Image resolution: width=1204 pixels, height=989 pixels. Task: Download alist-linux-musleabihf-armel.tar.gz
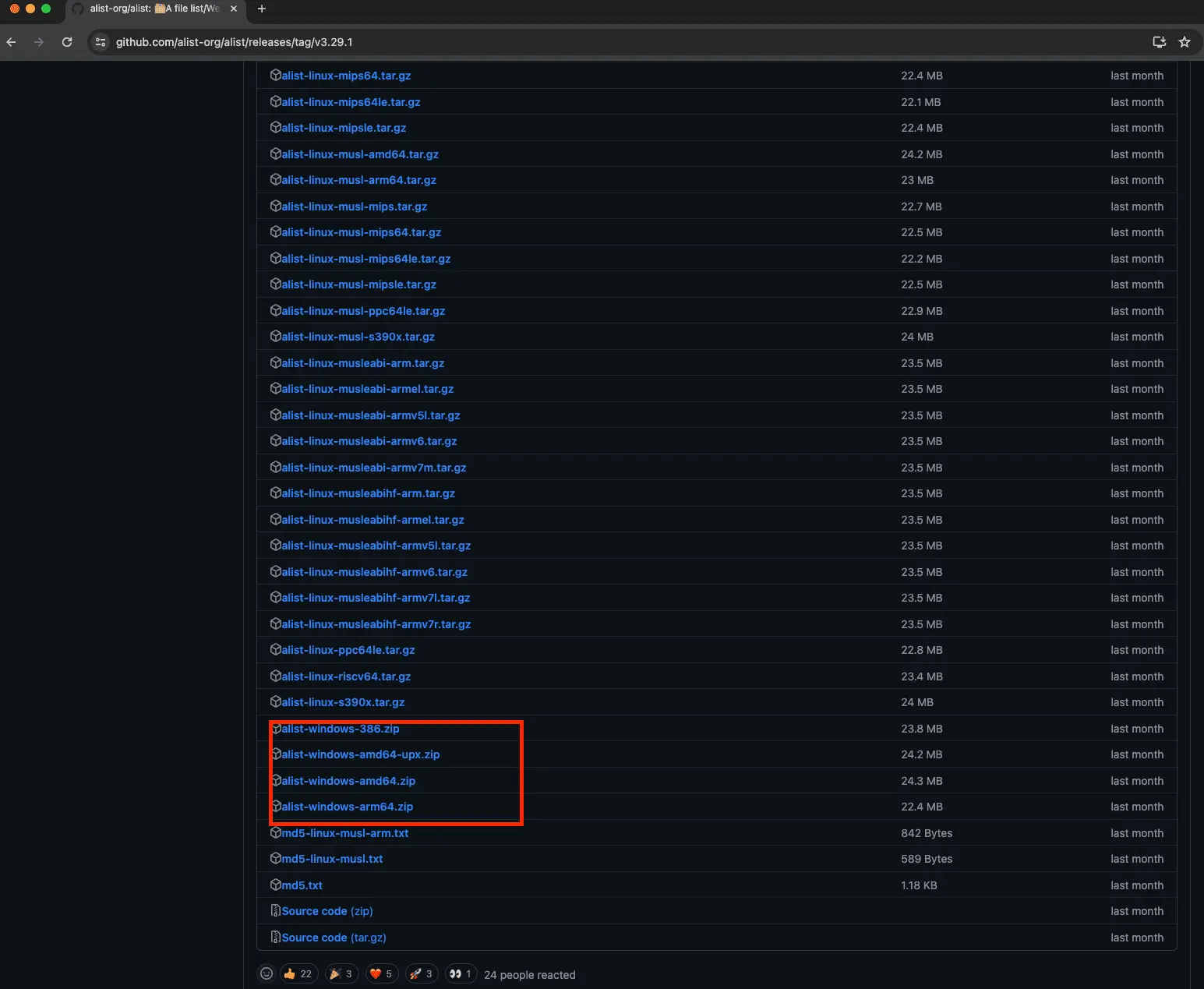pyautogui.click(x=372, y=520)
